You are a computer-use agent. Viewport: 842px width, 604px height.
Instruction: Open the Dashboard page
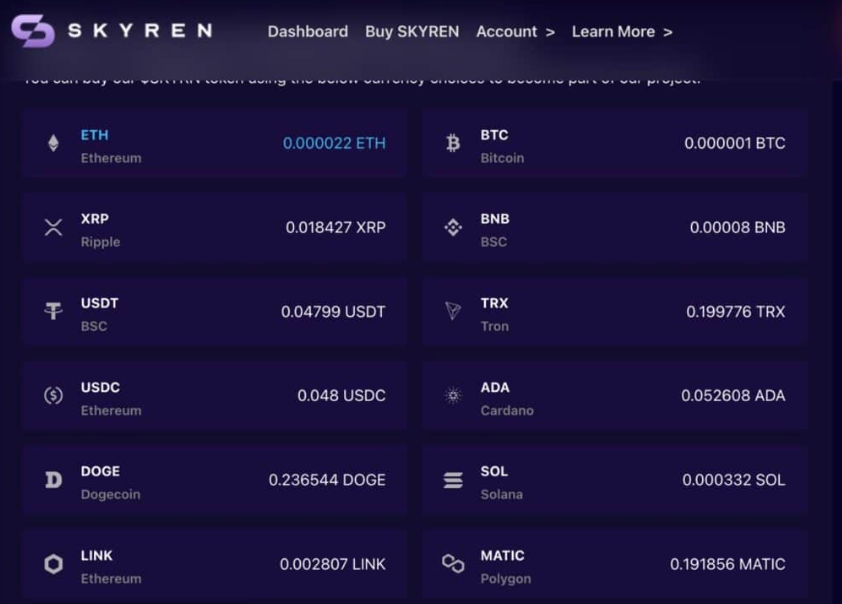pyautogui.click(x=308, y=32)
